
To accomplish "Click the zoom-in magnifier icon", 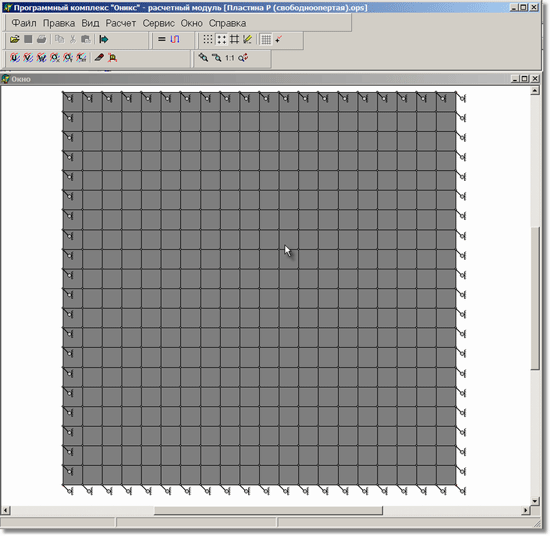I will point(203,58).
